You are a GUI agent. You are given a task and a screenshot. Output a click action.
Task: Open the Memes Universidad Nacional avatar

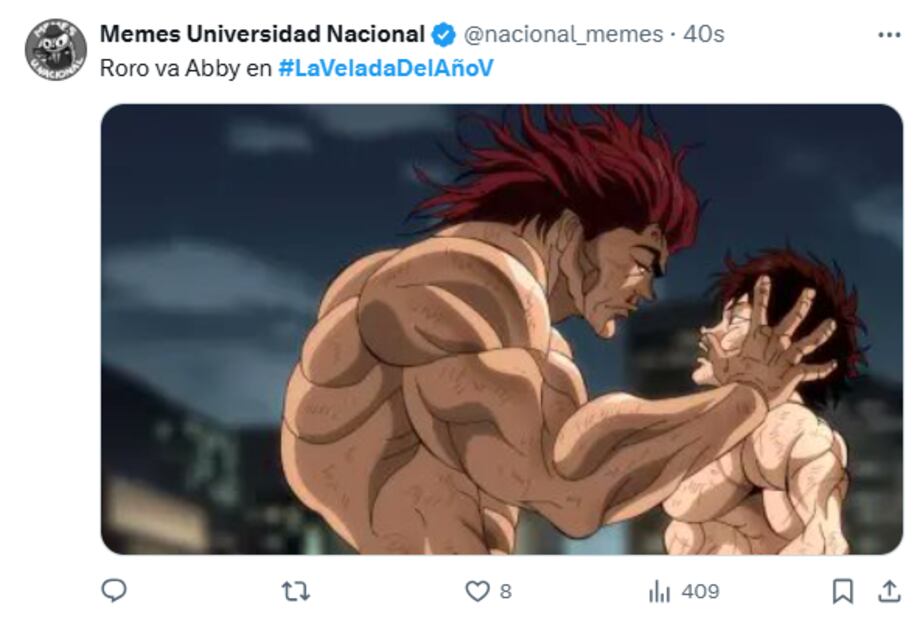[56, 50]
